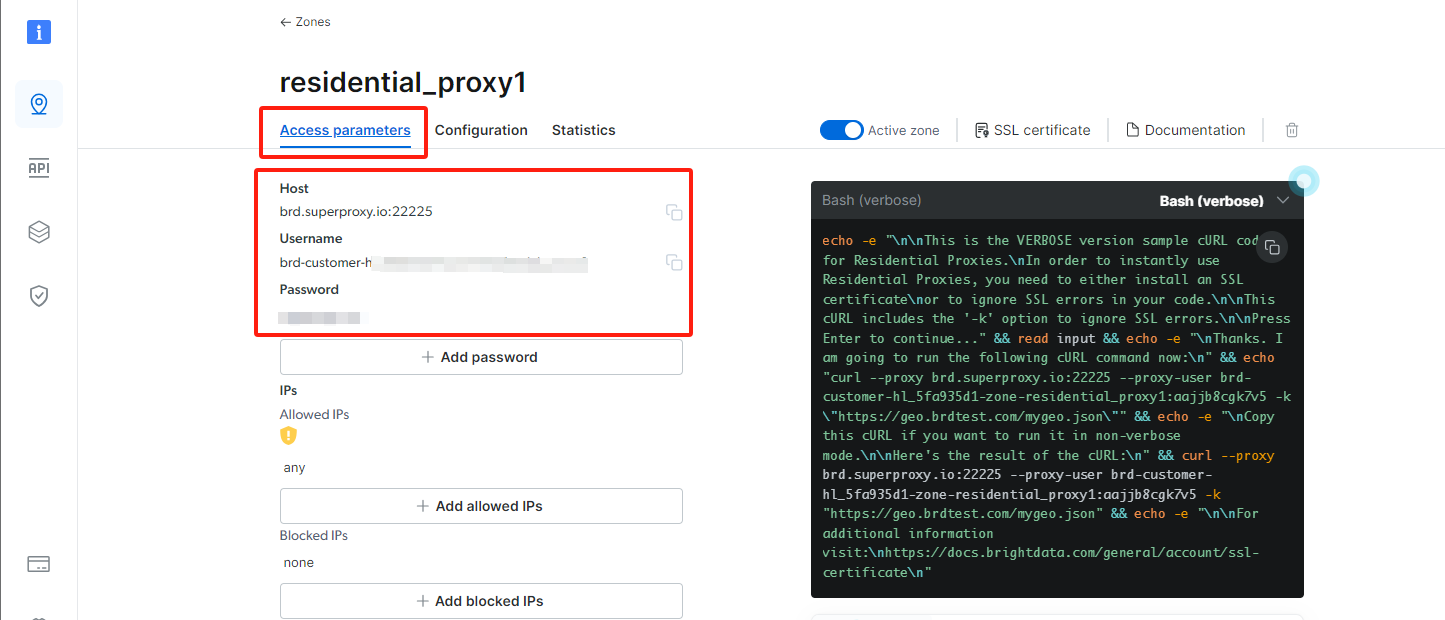This screenshot has width=1445, height=620.
Task: Click the blurred Password value
Action: pos(319,317)
